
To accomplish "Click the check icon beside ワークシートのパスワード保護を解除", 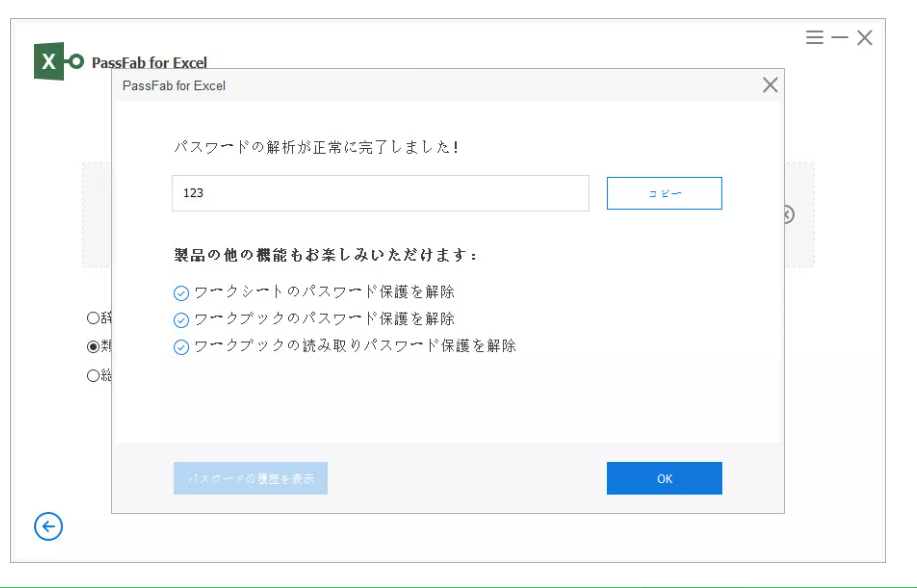I will click(x=181, y=293).
